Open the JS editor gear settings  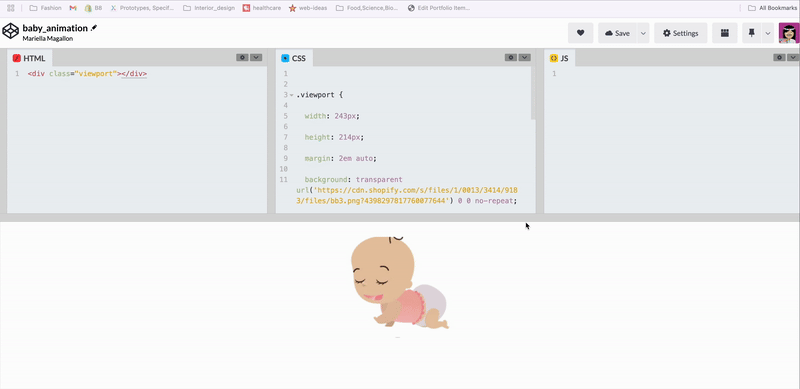(x=779, y=58)
